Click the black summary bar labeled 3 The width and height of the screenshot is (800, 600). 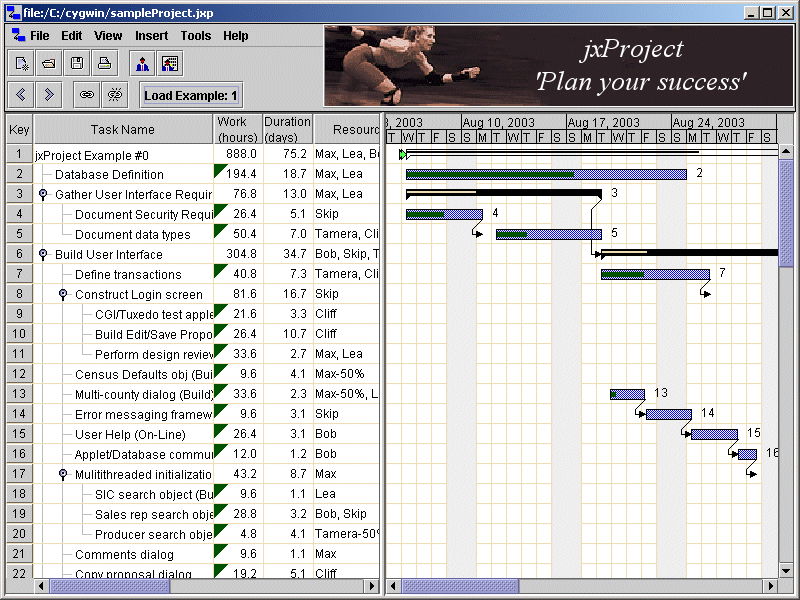pyautogui.click(x=504, y=193)
